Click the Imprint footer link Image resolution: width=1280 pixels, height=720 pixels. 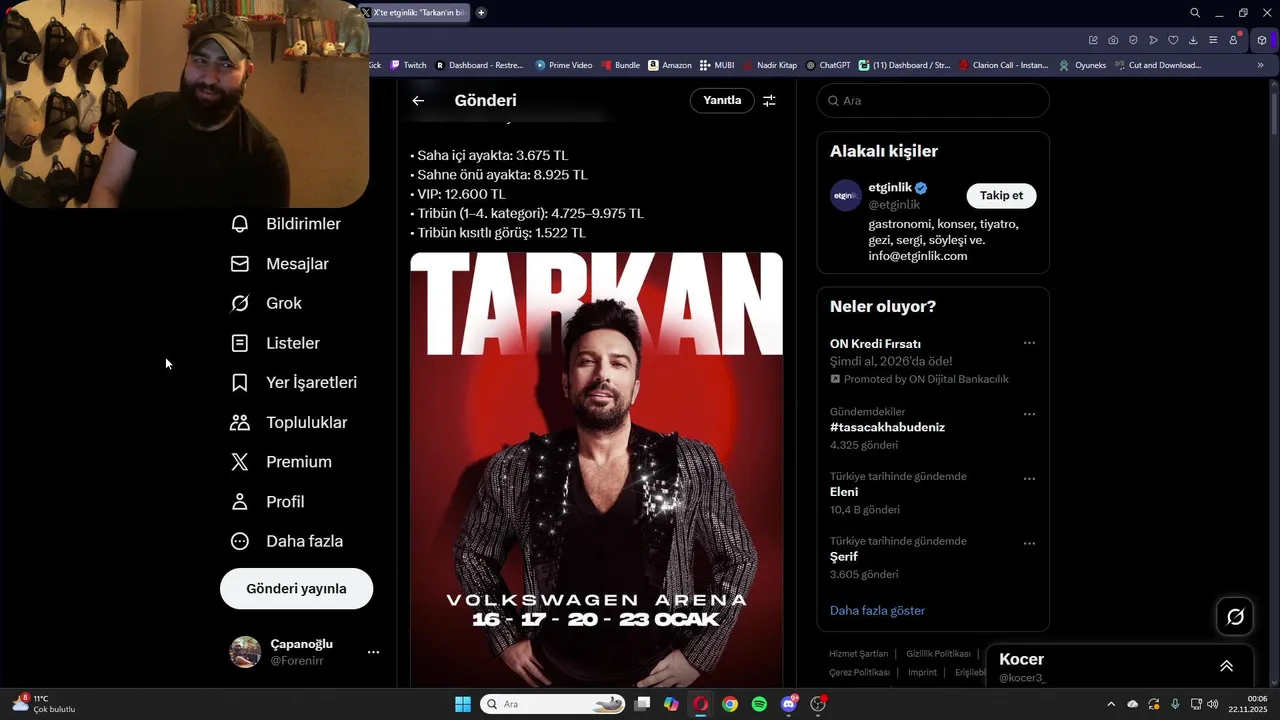coord(922,673)
